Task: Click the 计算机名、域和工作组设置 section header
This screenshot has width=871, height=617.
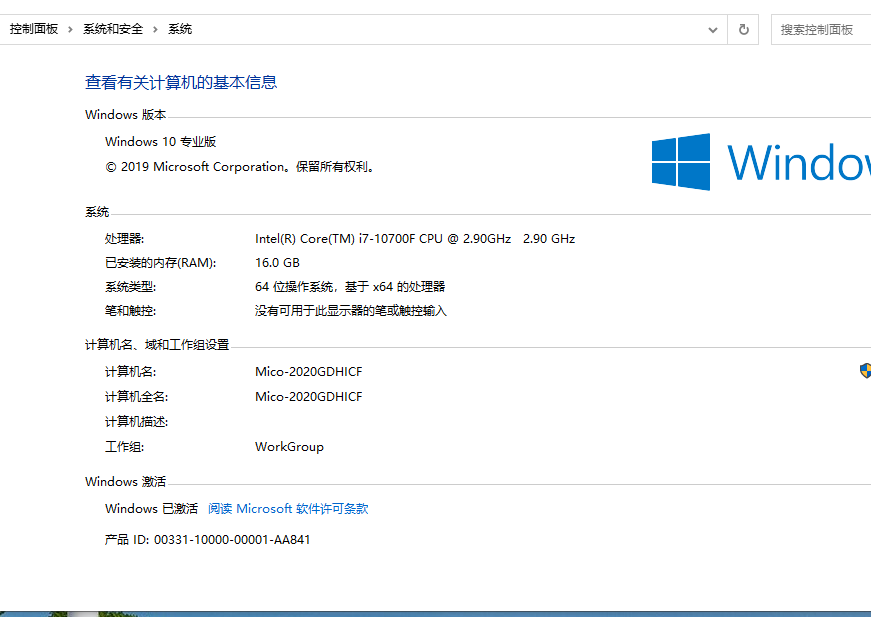Action: (157, 345)
